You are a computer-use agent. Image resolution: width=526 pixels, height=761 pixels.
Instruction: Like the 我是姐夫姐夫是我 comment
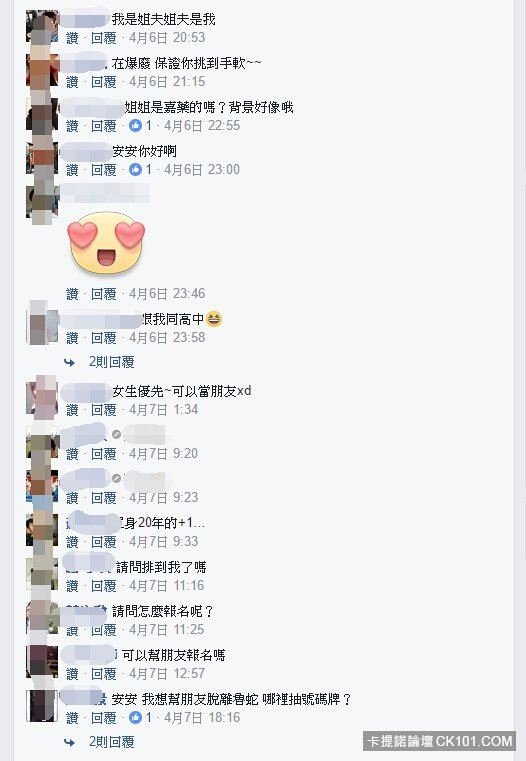pyautogui.click(x=72, y=38)
